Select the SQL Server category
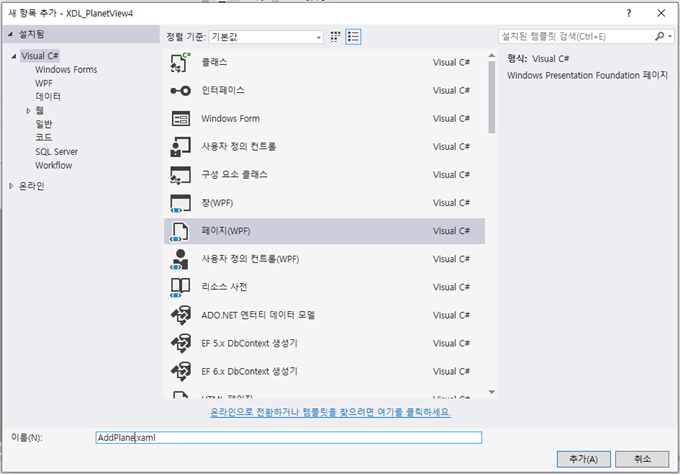This screenshot has height=474, width=680. tap(56, 152)
